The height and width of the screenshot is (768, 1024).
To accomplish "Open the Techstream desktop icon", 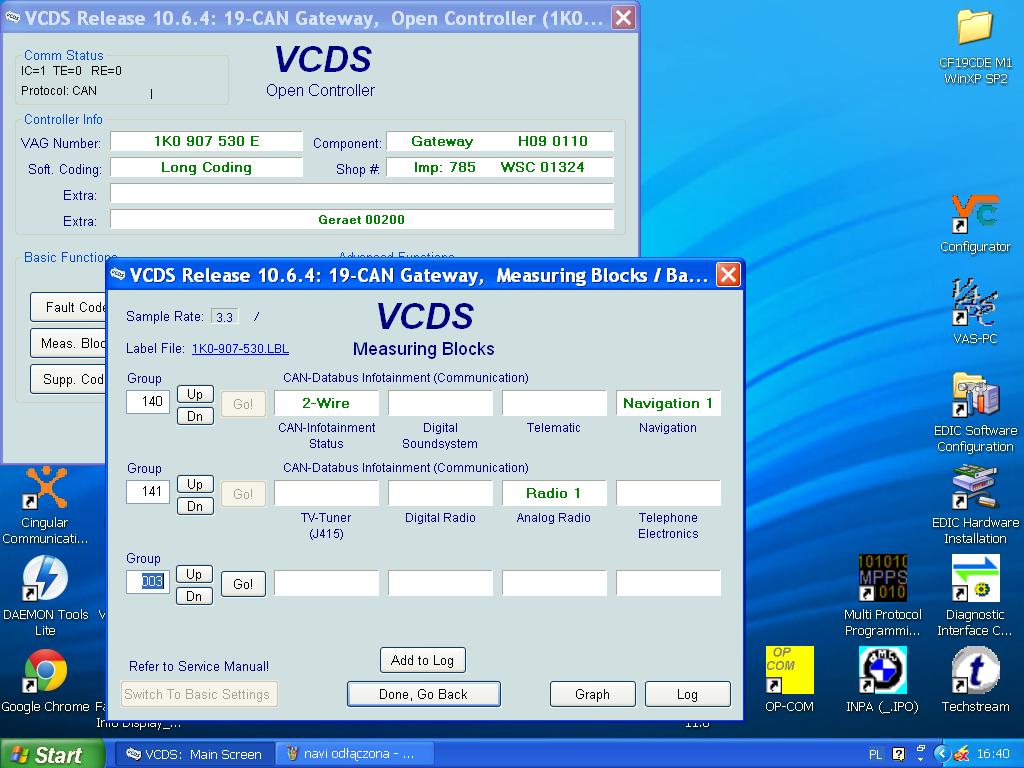I will click(x=975, y=679).
